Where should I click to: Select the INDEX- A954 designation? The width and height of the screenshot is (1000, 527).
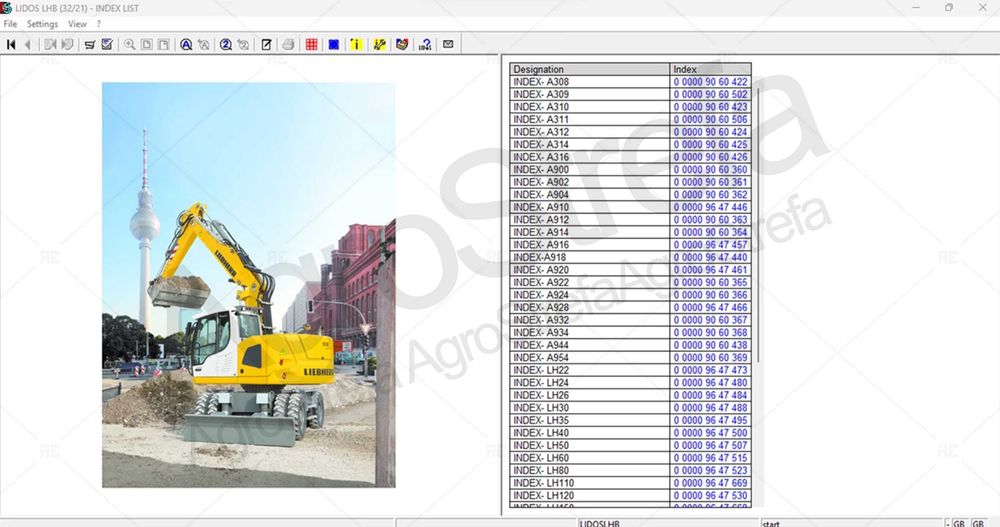[x=541, y=358]
